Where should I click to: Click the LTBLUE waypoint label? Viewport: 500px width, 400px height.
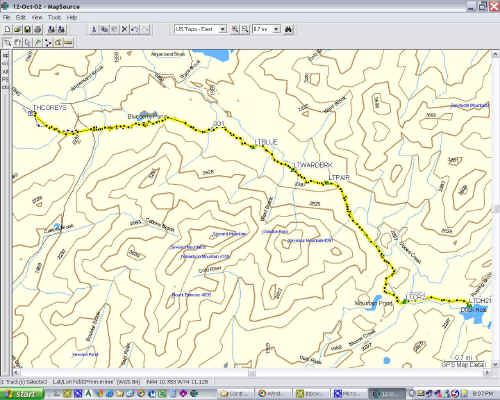266,142
